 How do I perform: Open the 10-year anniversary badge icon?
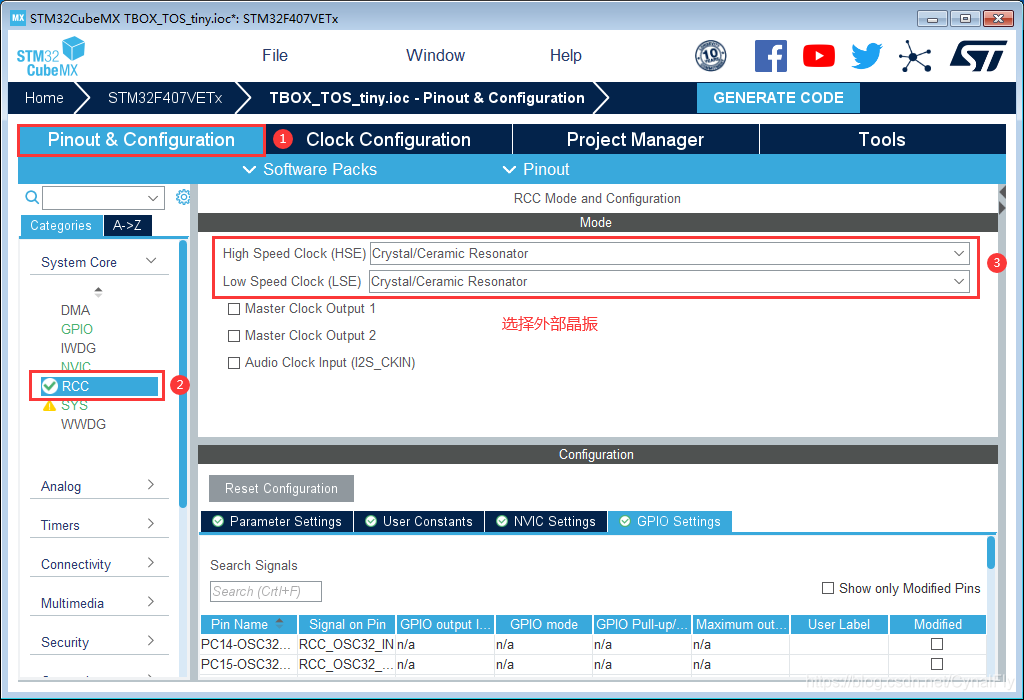[x=711, y=56]
